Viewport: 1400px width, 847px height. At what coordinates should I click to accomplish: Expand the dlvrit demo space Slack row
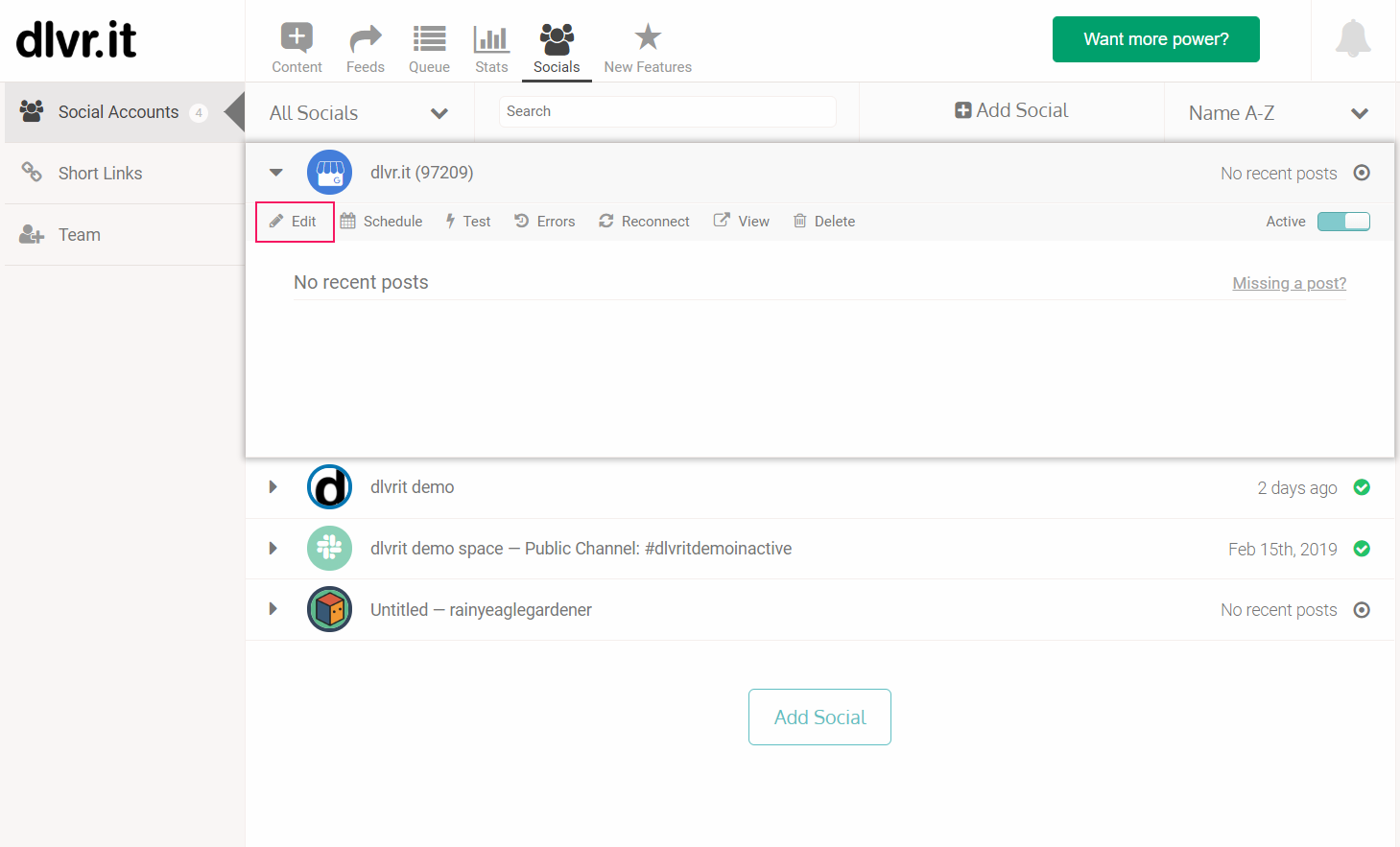273,549
